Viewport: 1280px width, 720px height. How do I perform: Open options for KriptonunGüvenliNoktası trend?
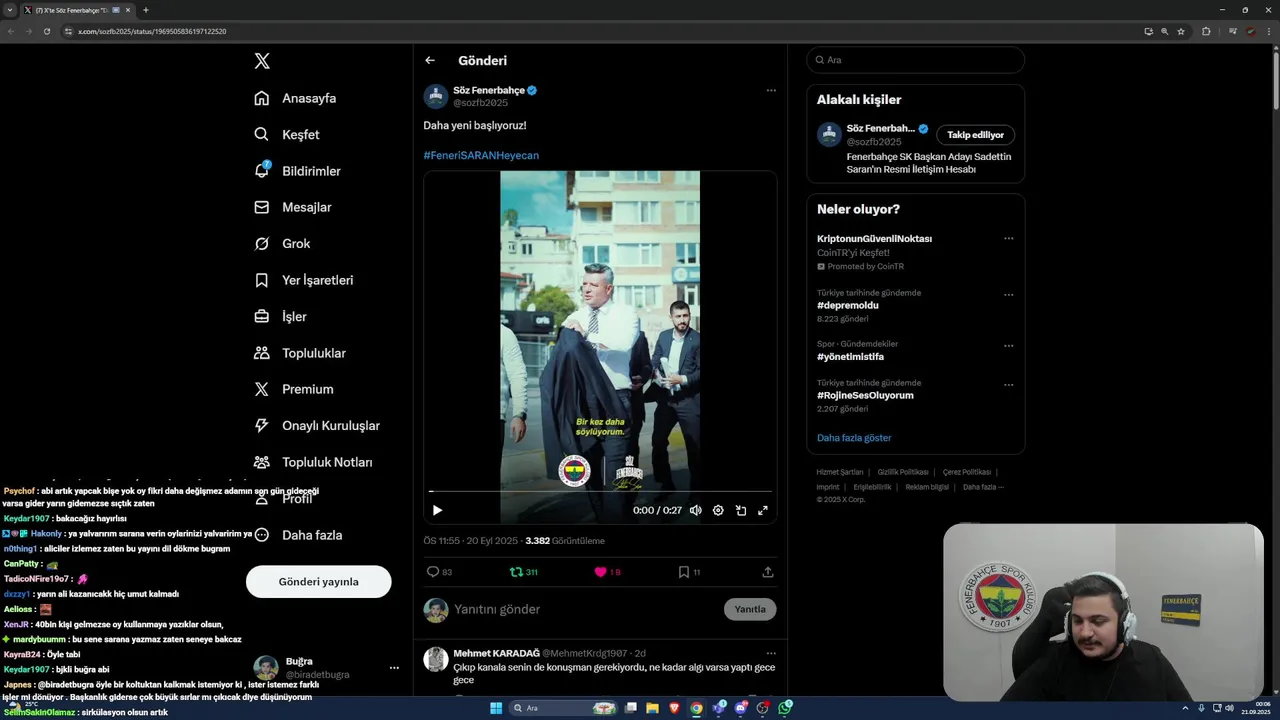(x=1009, y=238)
